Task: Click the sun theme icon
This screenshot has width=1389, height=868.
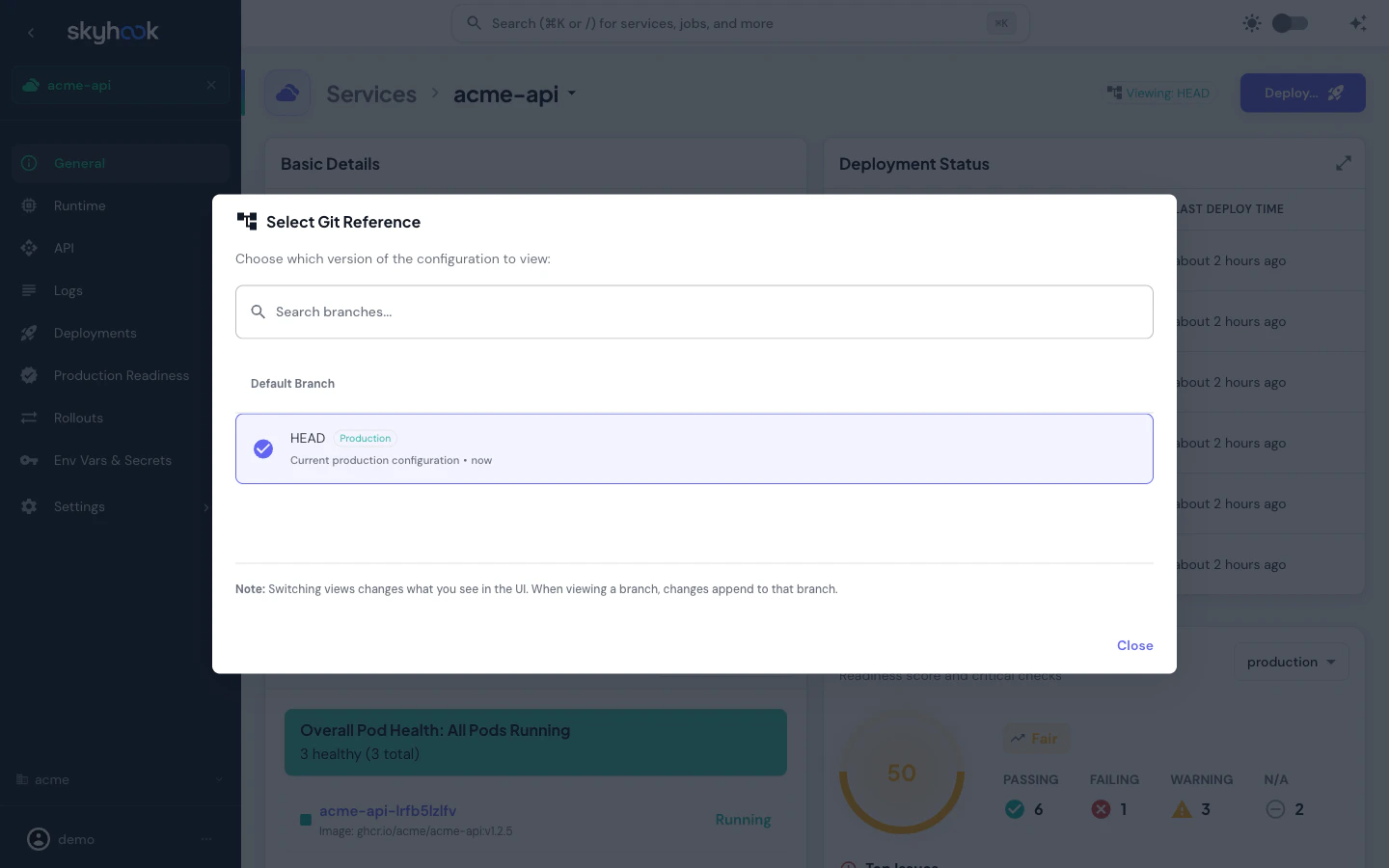Action: pos(1252,23)
